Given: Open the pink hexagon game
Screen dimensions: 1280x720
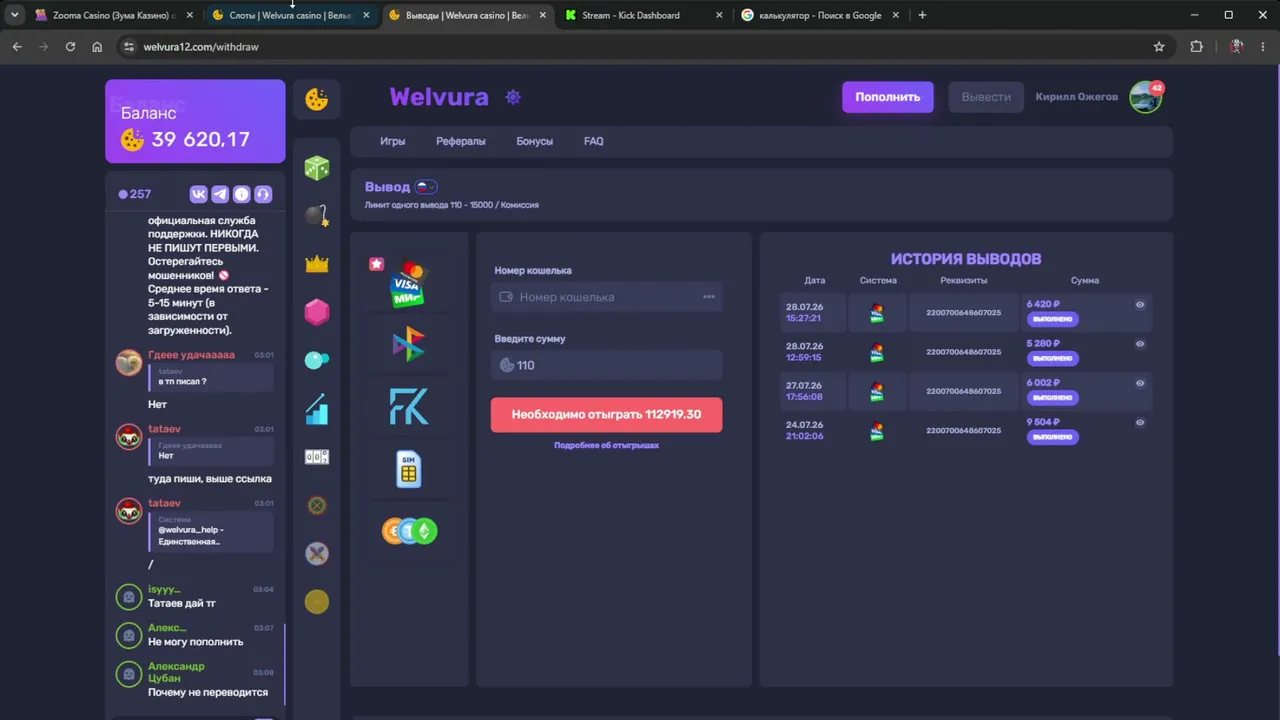Looking at the screenshot, I should coord(317,312).
